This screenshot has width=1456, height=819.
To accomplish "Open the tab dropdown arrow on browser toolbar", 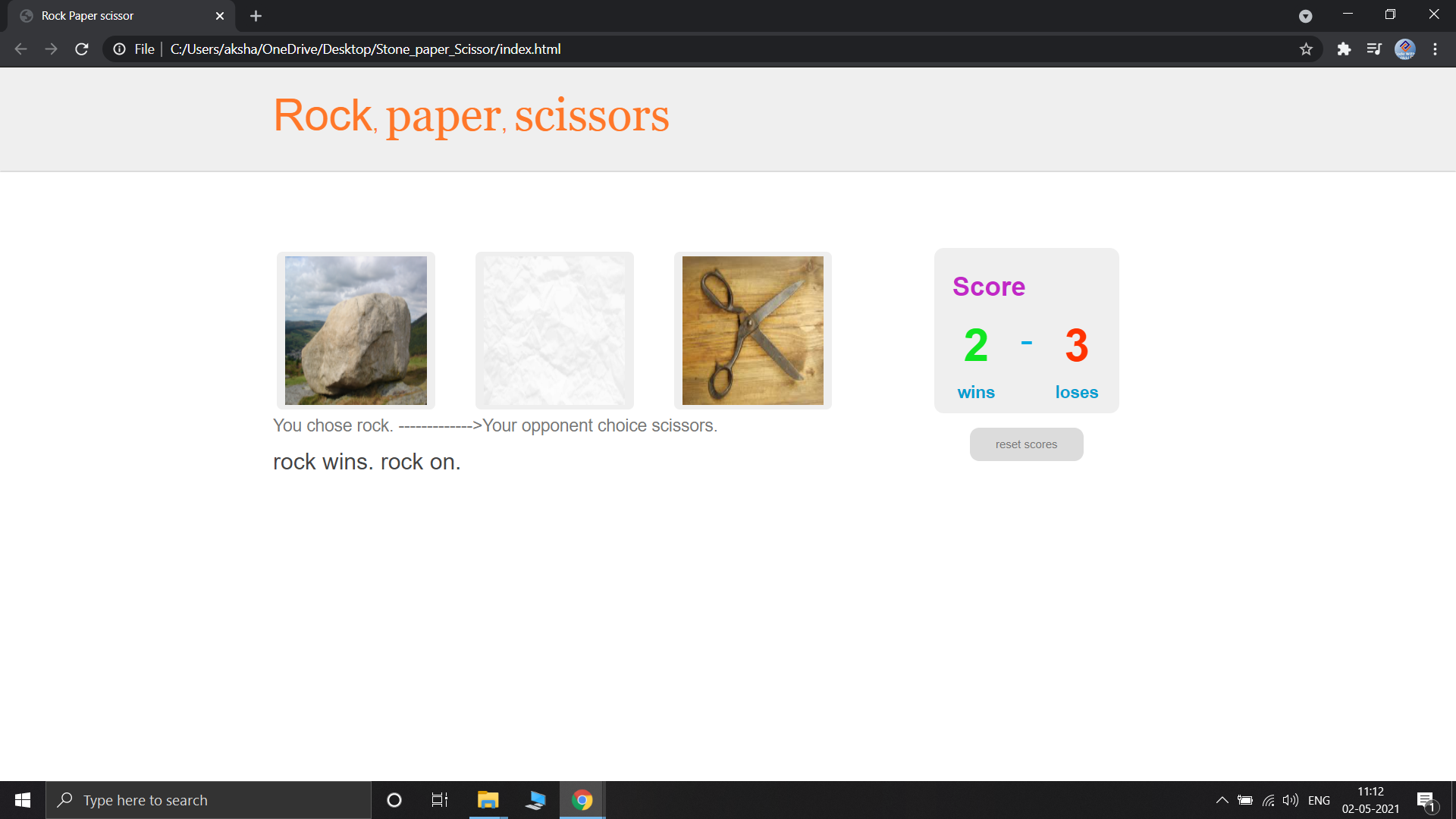I will pyautogui.click(x=1306, y=15).
